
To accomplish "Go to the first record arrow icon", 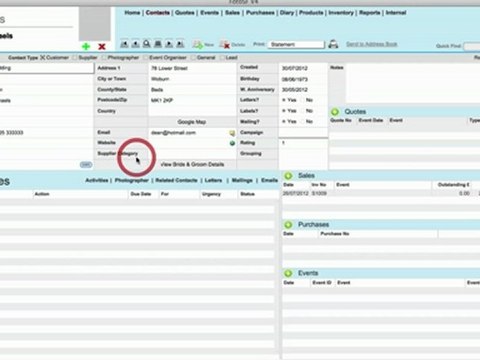I will pos(124,44).
